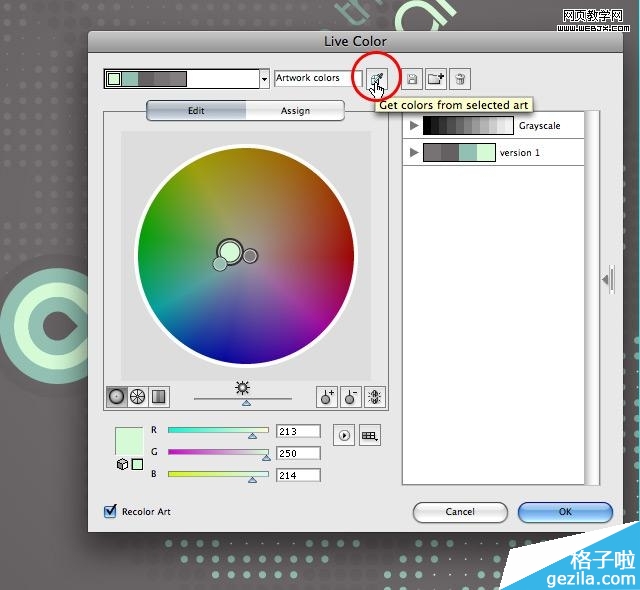
Task: Click the Artwork colors name field
Action: pos(318,78)
